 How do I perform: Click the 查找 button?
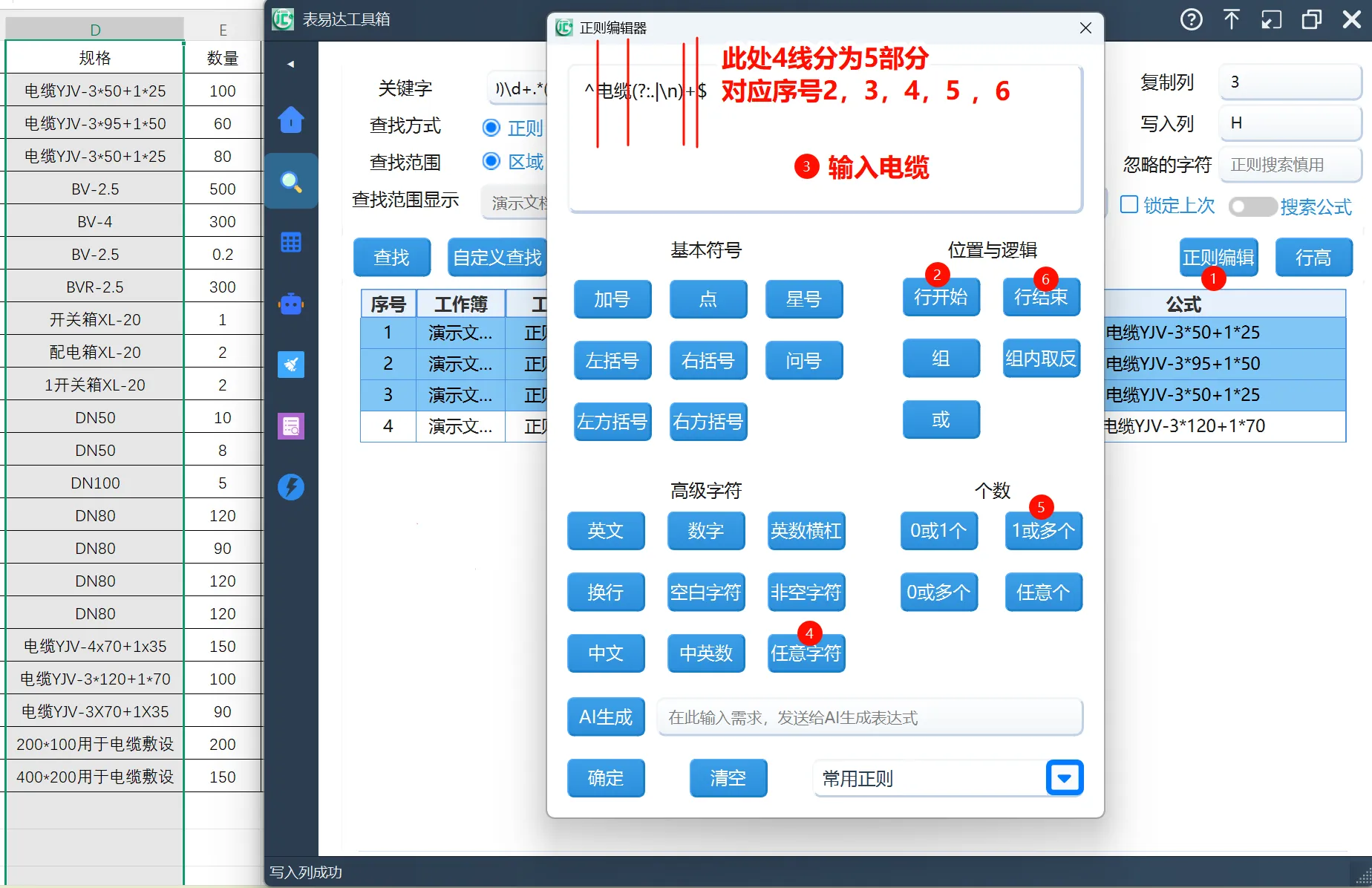pyautogui.click(x=392, y=258)
